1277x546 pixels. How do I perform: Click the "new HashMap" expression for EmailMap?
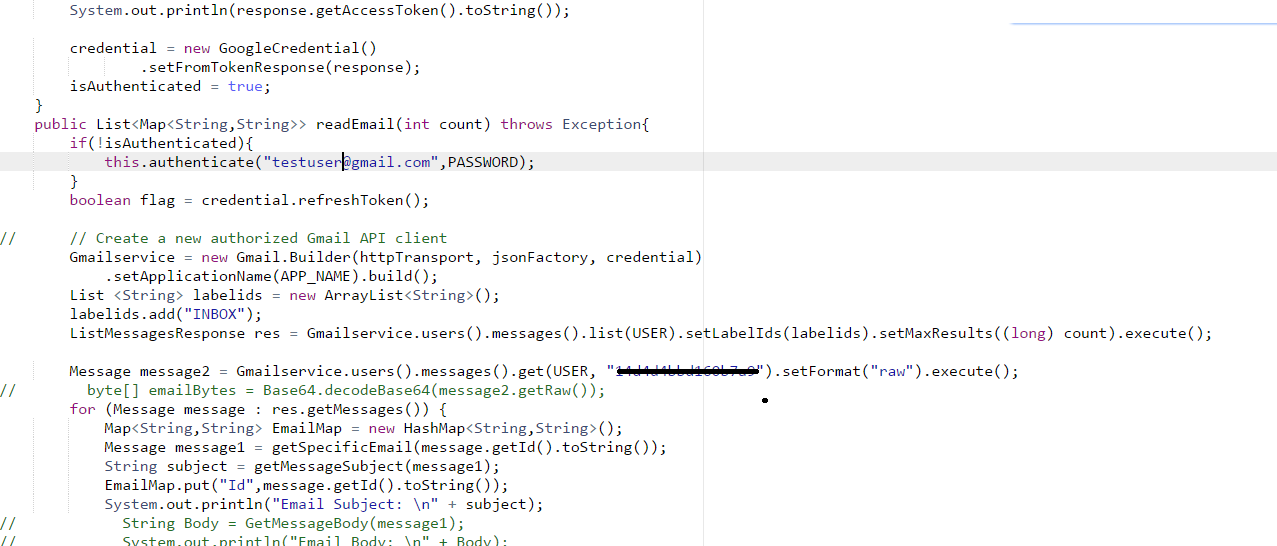click(406, 428)
